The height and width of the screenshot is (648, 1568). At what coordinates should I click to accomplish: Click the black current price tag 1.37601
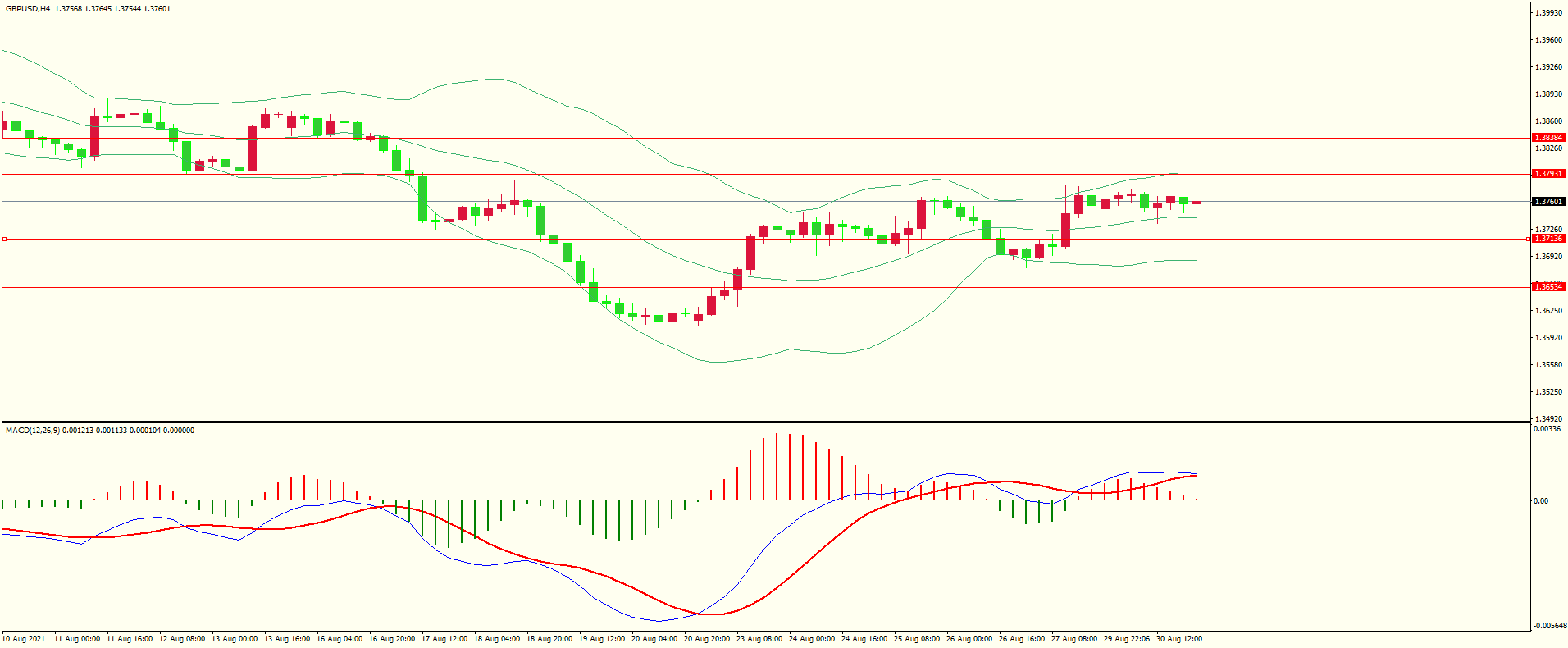[1548, 202]
